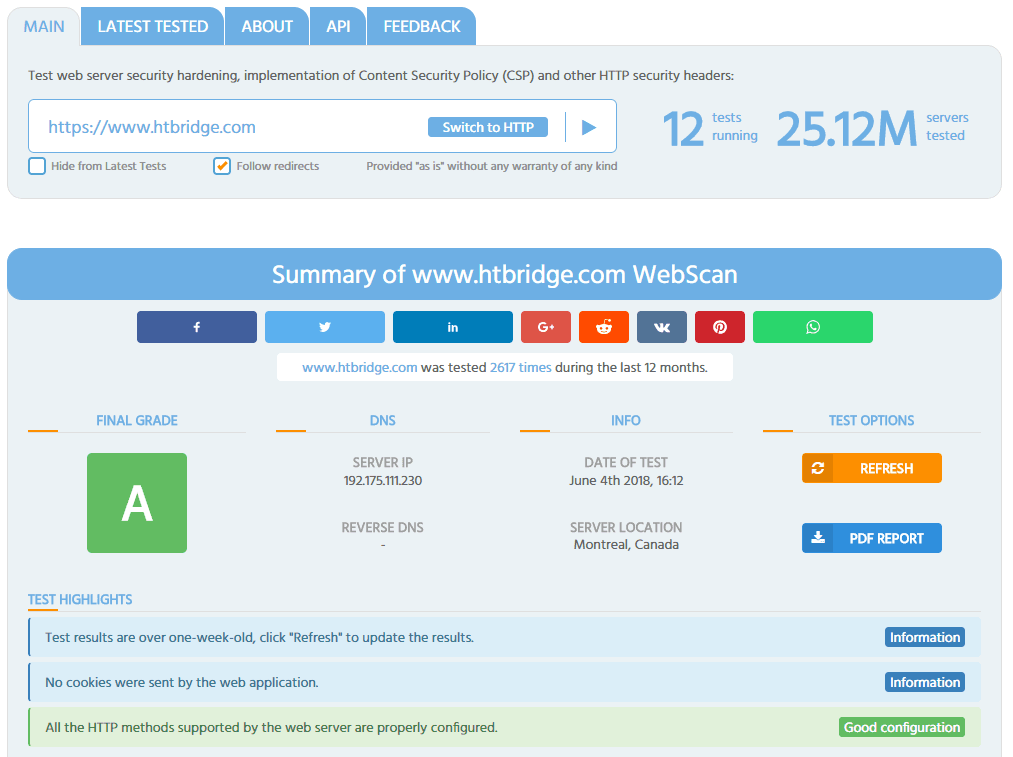Refresh the test results
The image size is (1013, 757).
pyautogui.click(x=872, y=468)
